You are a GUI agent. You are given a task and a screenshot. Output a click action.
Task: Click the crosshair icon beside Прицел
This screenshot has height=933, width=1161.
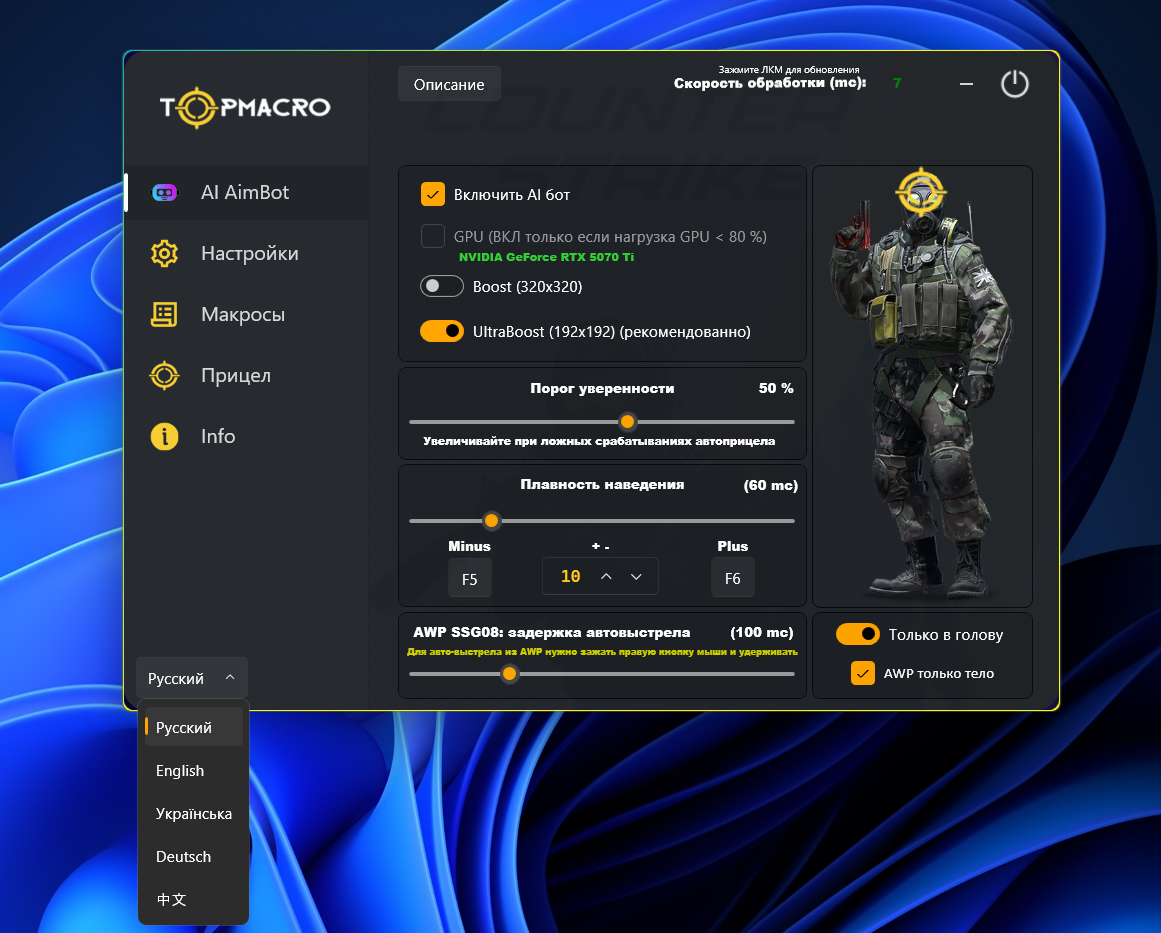pyautogui.click(x=164, y=375)
